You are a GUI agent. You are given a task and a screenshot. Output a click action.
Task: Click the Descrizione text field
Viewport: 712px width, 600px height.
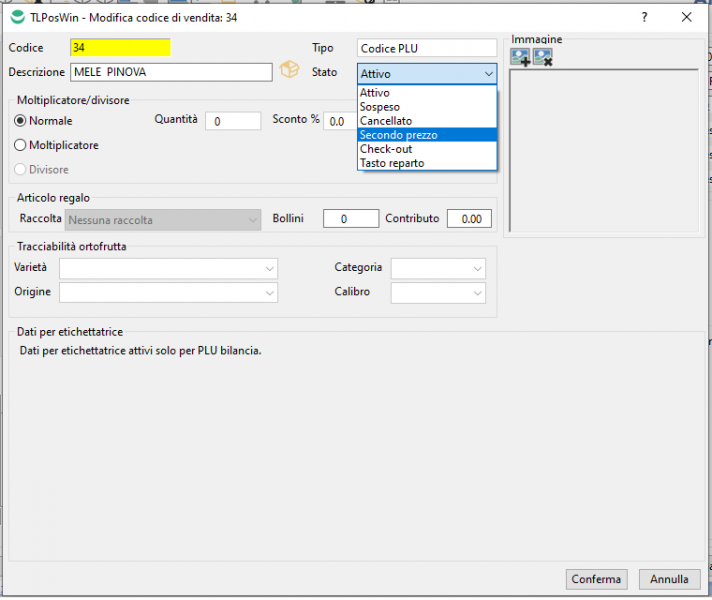170,72
